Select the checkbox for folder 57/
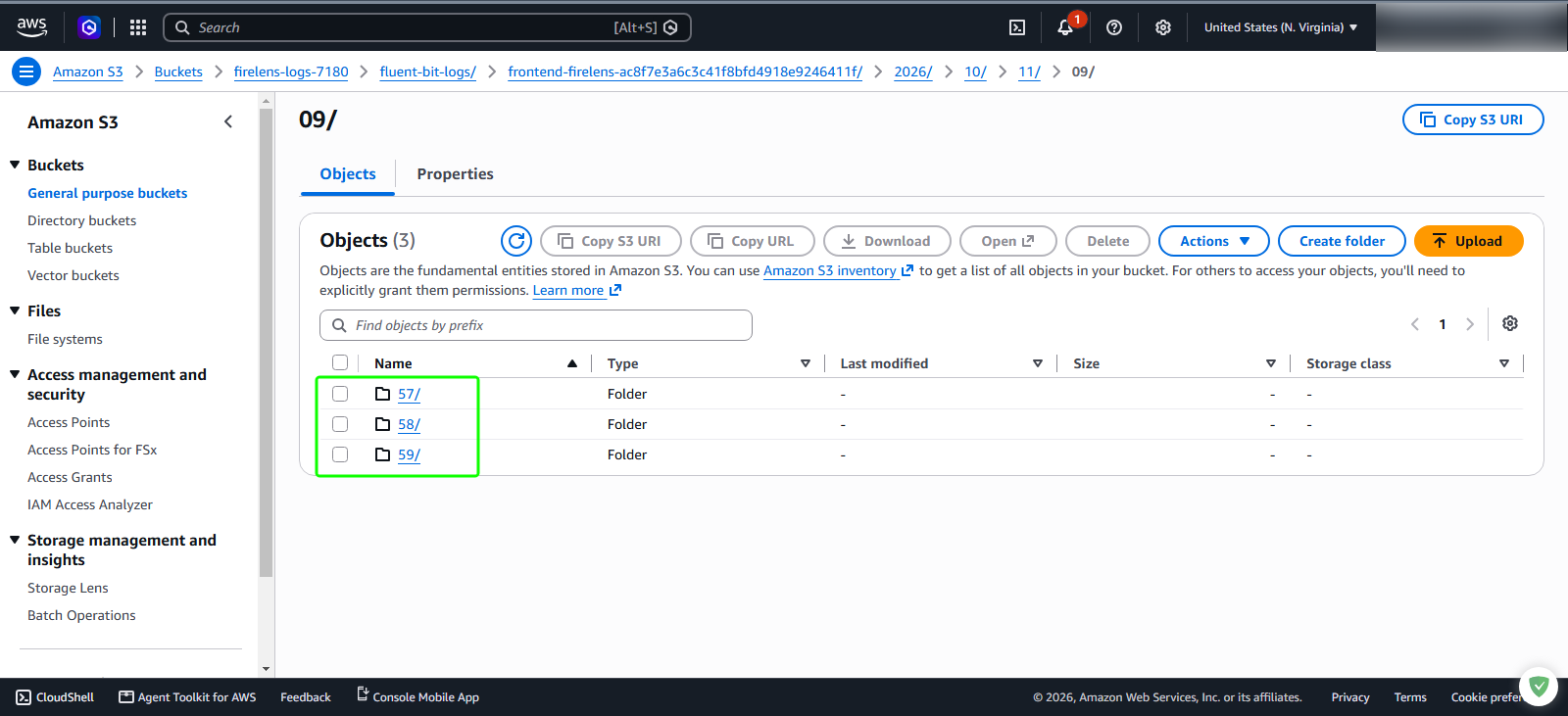The width and height of the screenshot is (1568, 716). (340, 394)
